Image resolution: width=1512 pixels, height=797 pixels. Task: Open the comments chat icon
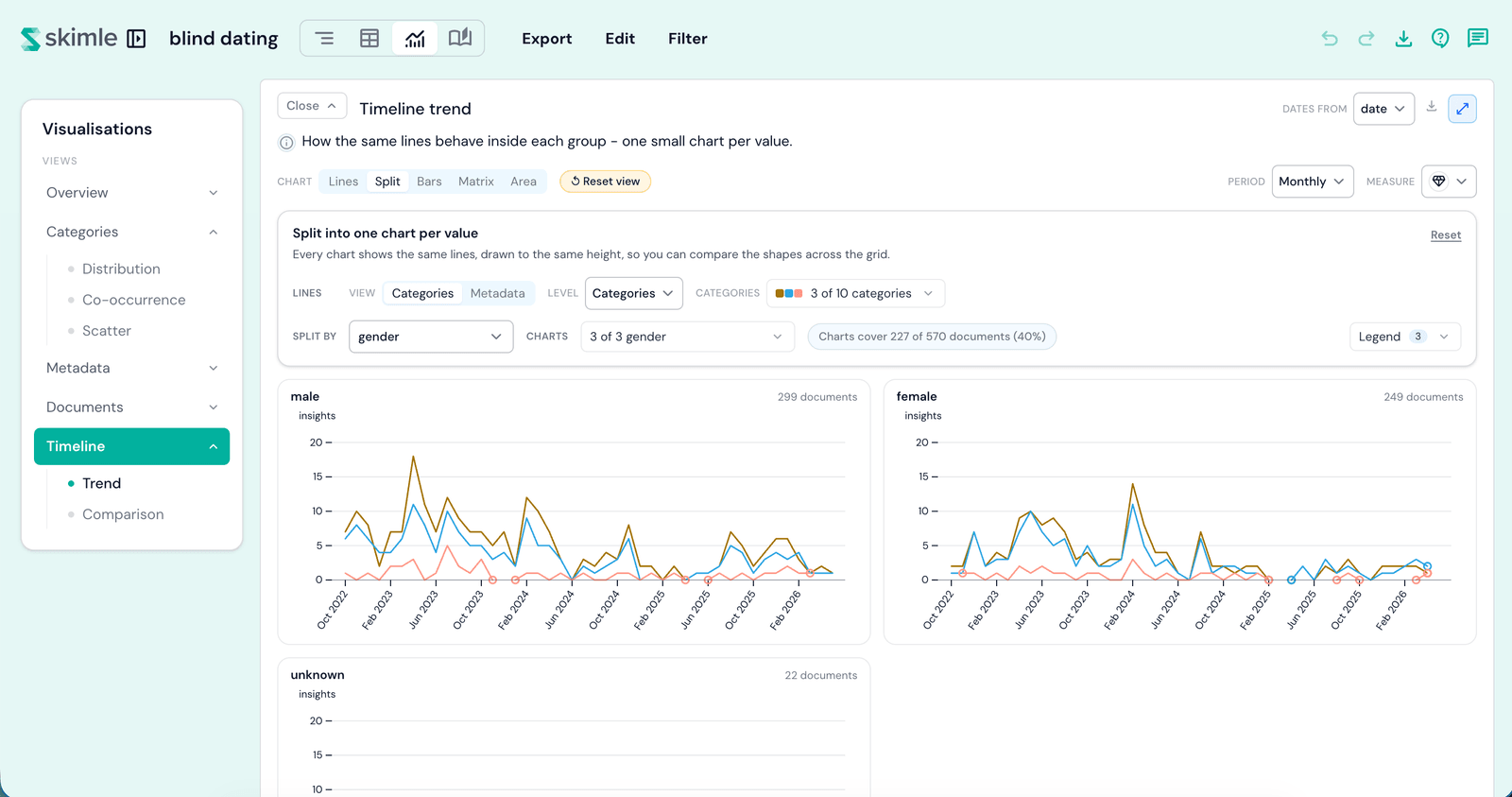pos(1478,39)
